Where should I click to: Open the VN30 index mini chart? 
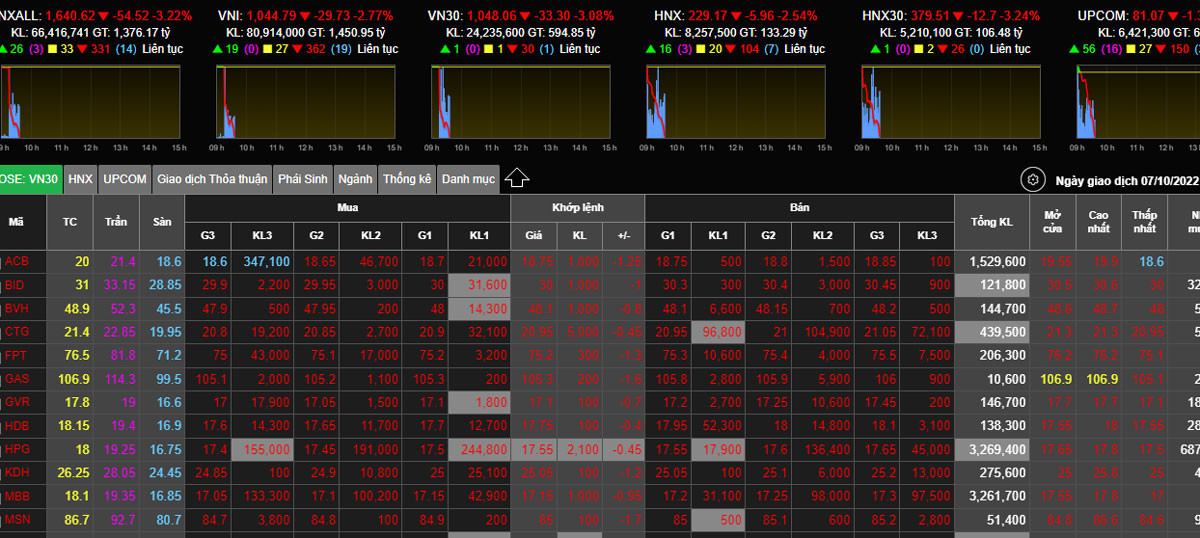pos(520,102)
